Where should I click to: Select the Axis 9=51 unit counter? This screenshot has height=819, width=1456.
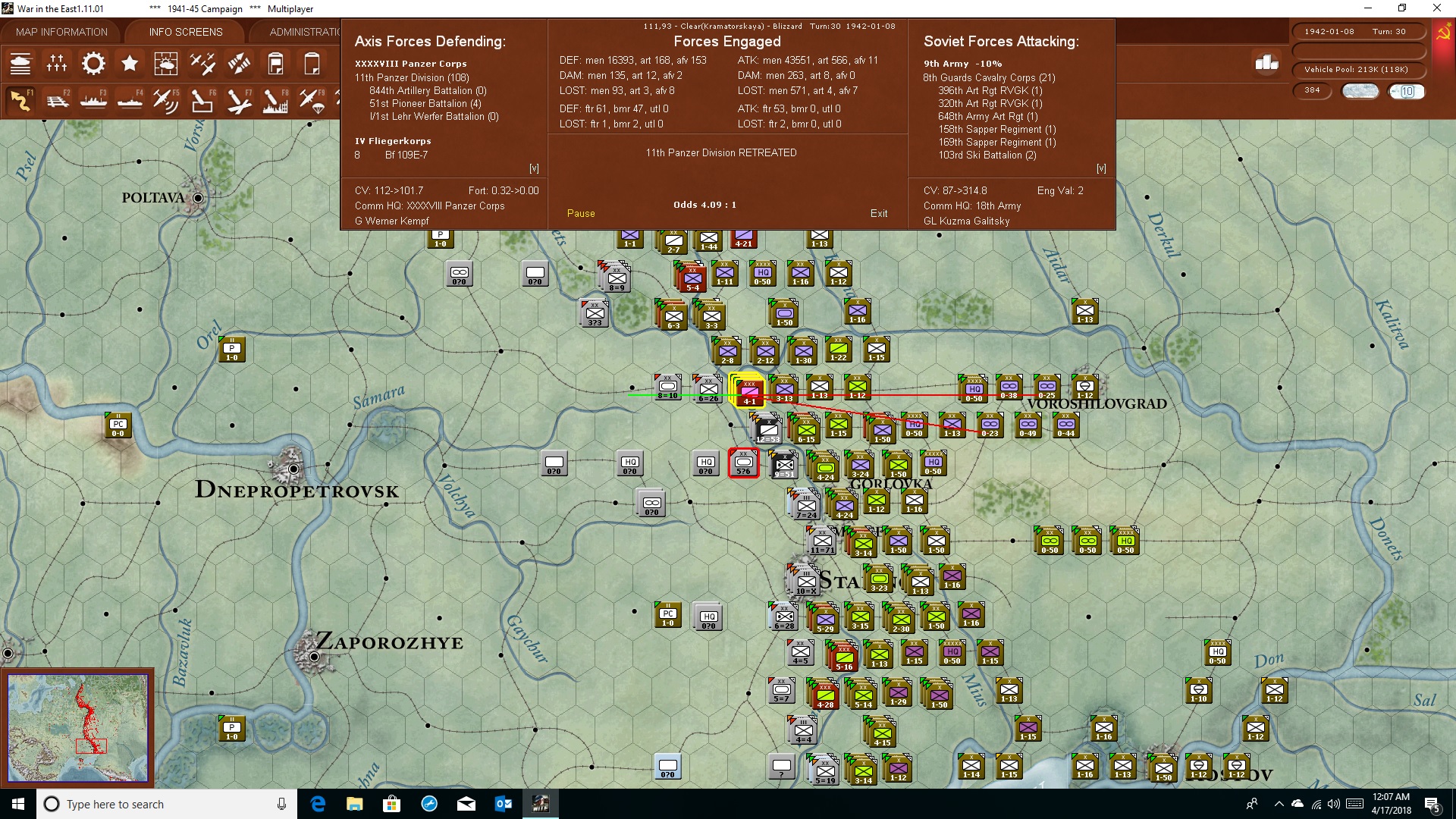784,465
